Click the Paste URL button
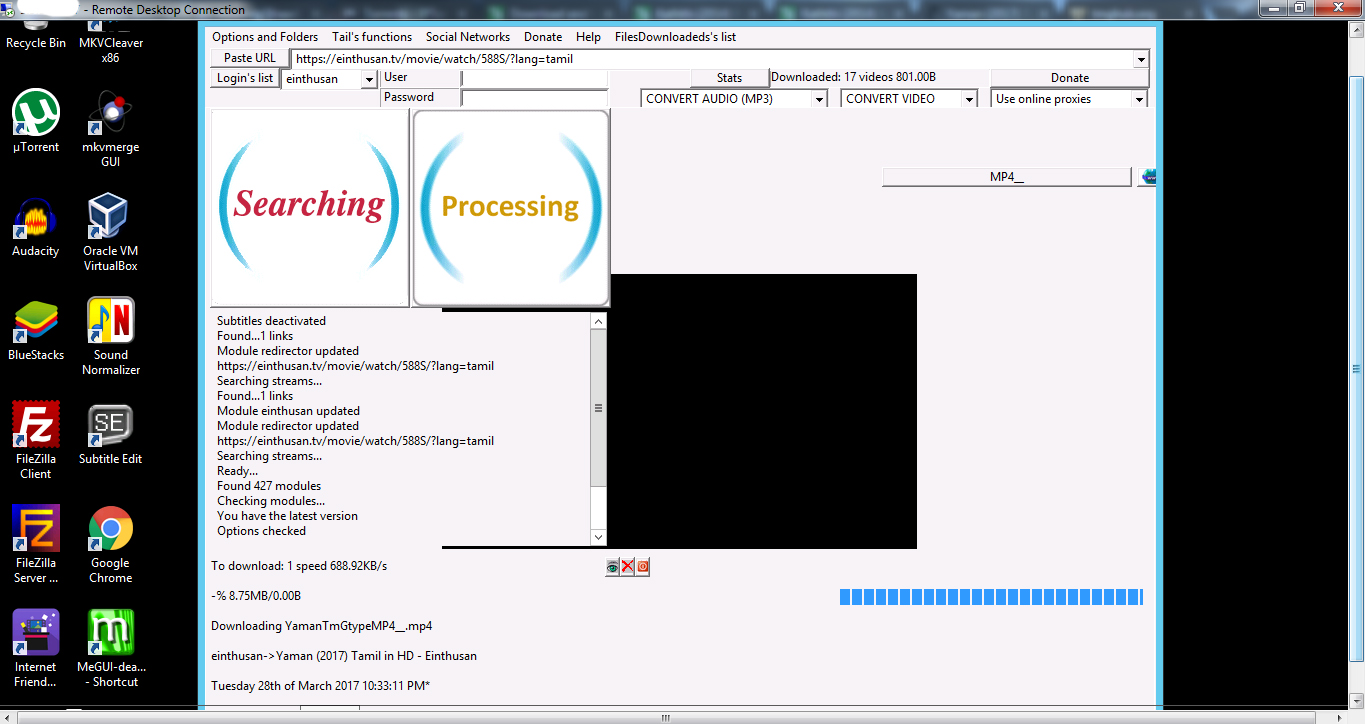 tap(249, 58)
